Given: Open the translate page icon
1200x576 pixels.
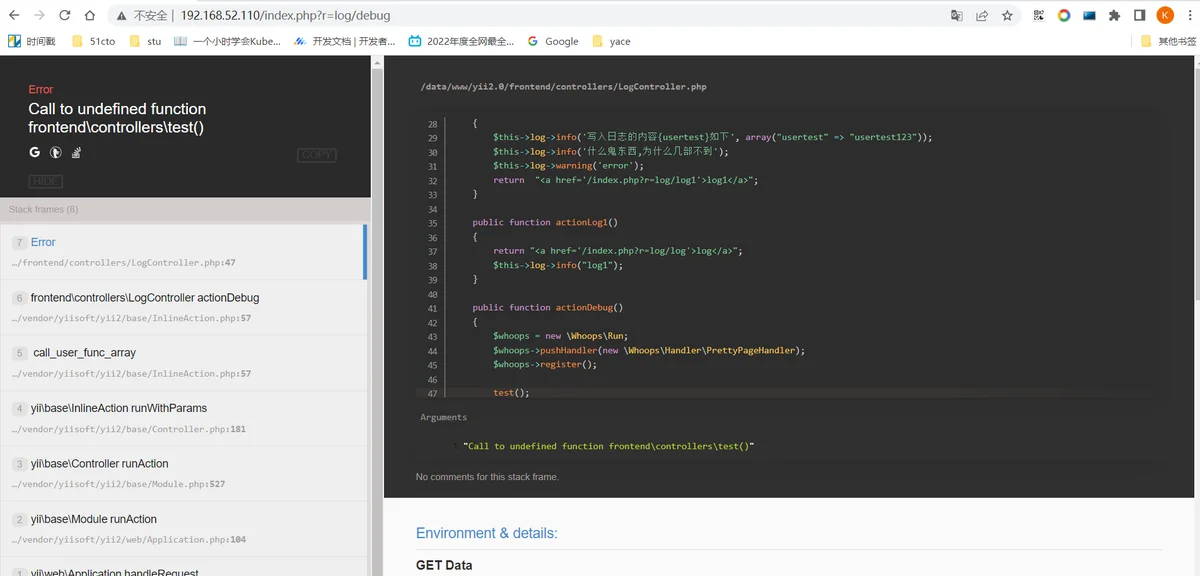Looking at the screenshot, I should [x=957, y=15].
